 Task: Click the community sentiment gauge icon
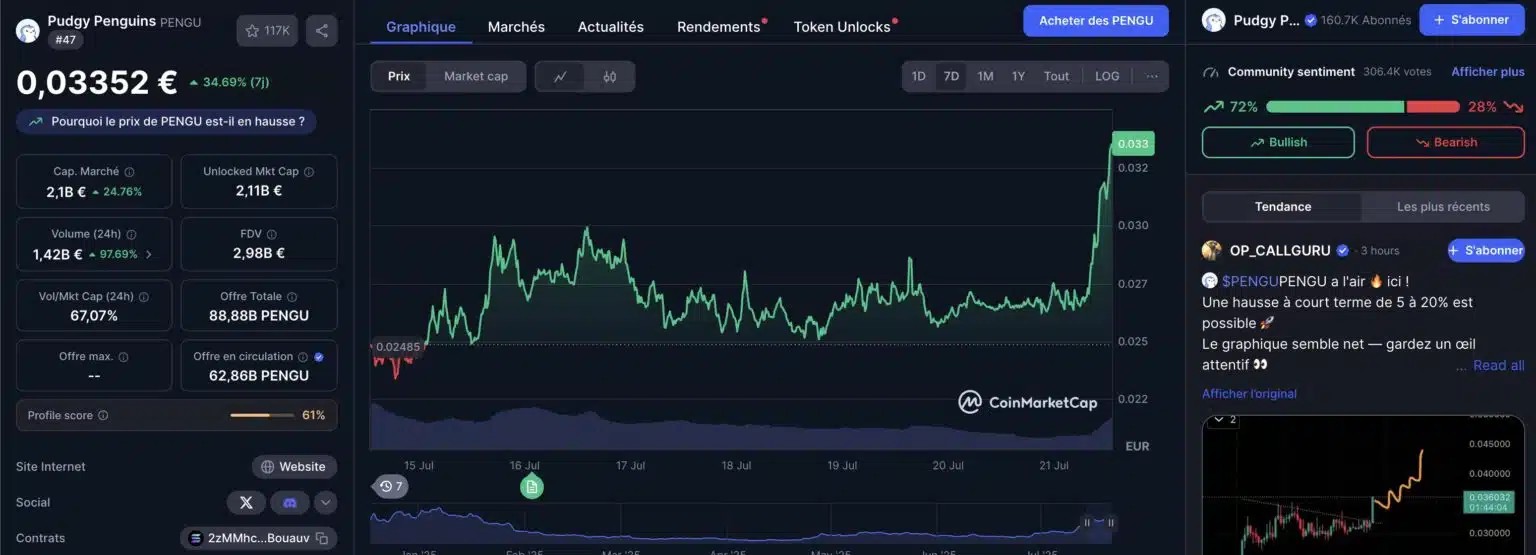(x=1212, y=72)
